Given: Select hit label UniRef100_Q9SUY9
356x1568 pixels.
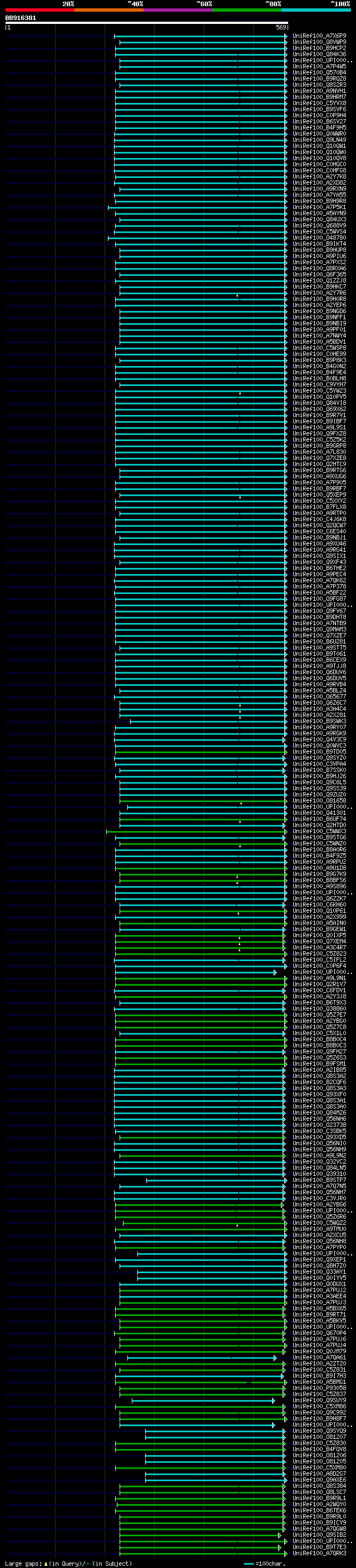Looking at the screenshot, I should [319, 1400].
